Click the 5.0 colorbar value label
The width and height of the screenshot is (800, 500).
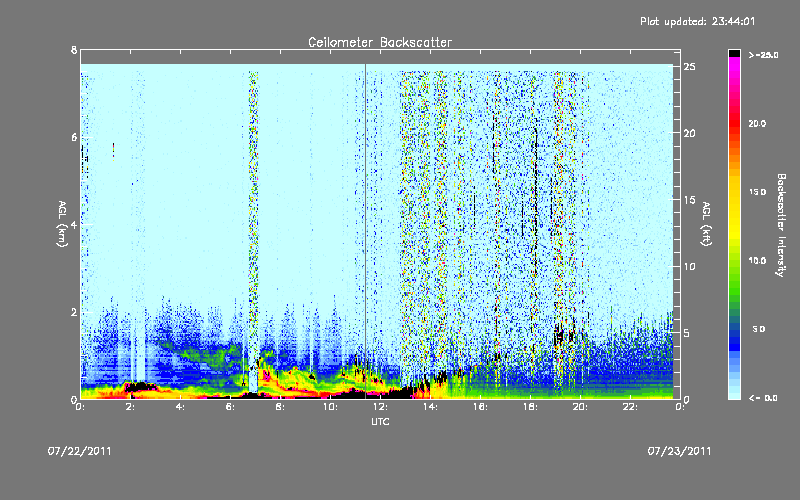click(759, 329)
